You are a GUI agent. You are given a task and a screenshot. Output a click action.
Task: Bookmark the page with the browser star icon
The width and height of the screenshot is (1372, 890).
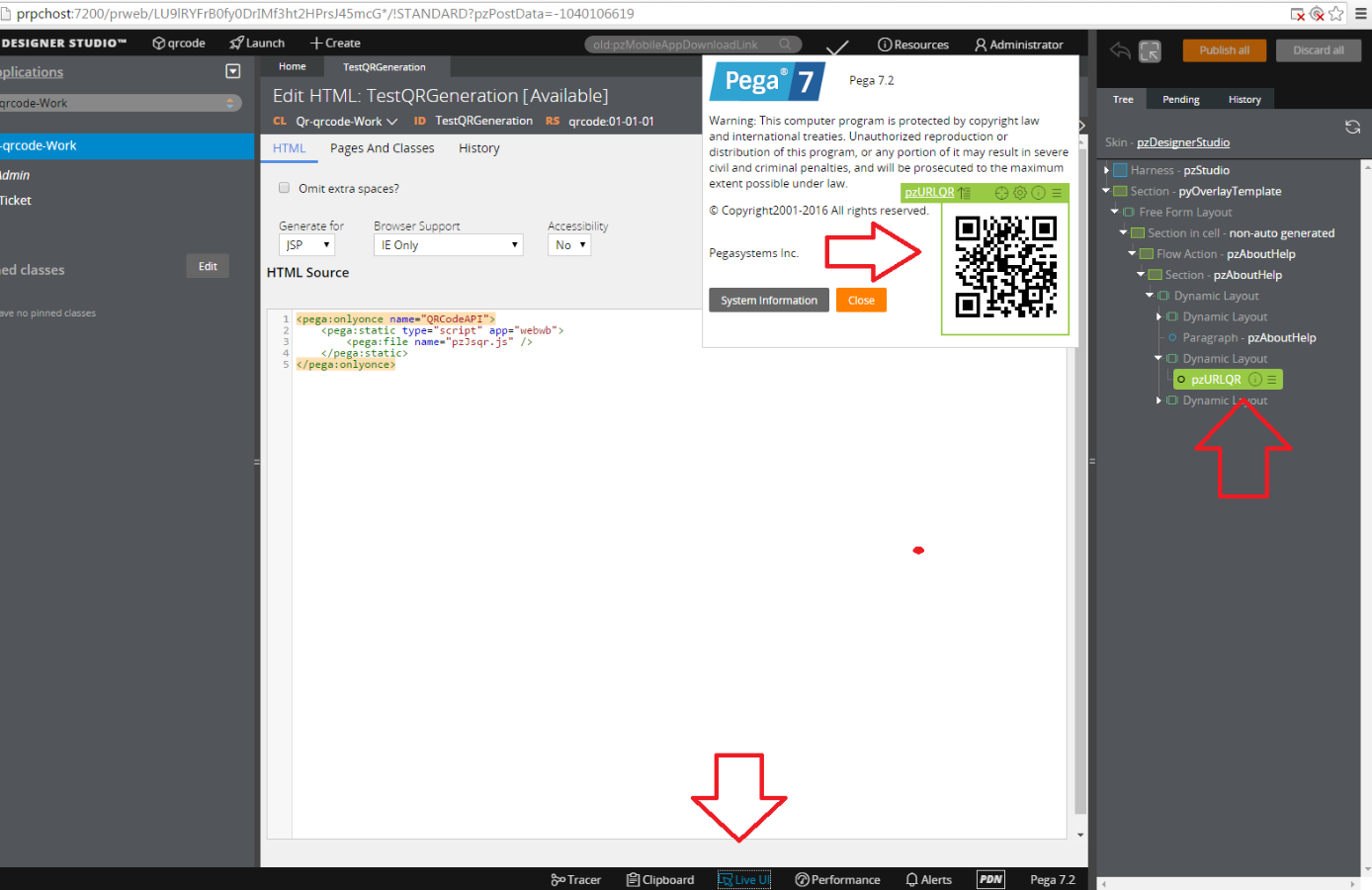(x=1336, y=14)
